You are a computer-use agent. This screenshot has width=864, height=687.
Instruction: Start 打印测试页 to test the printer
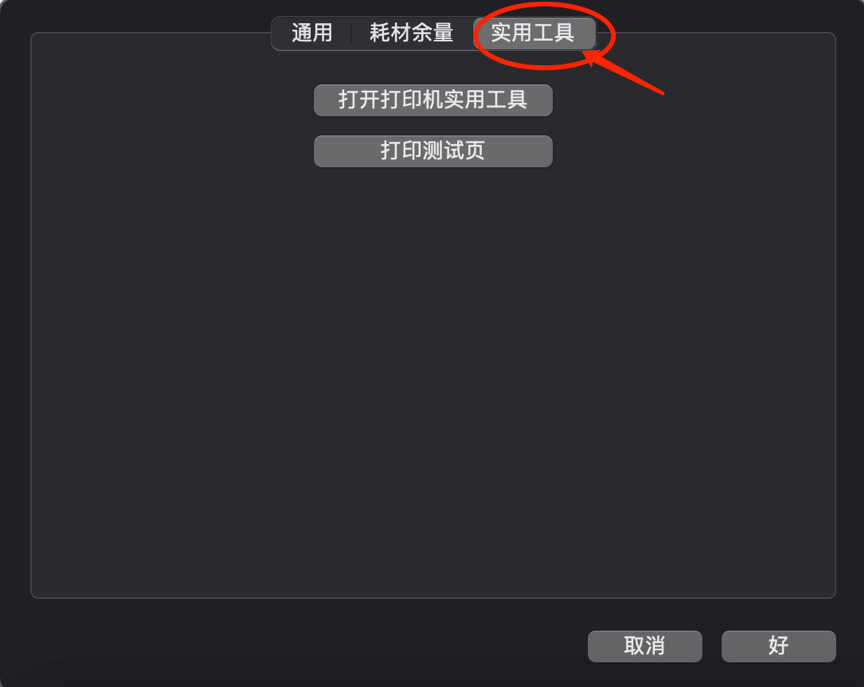[433, 151]
